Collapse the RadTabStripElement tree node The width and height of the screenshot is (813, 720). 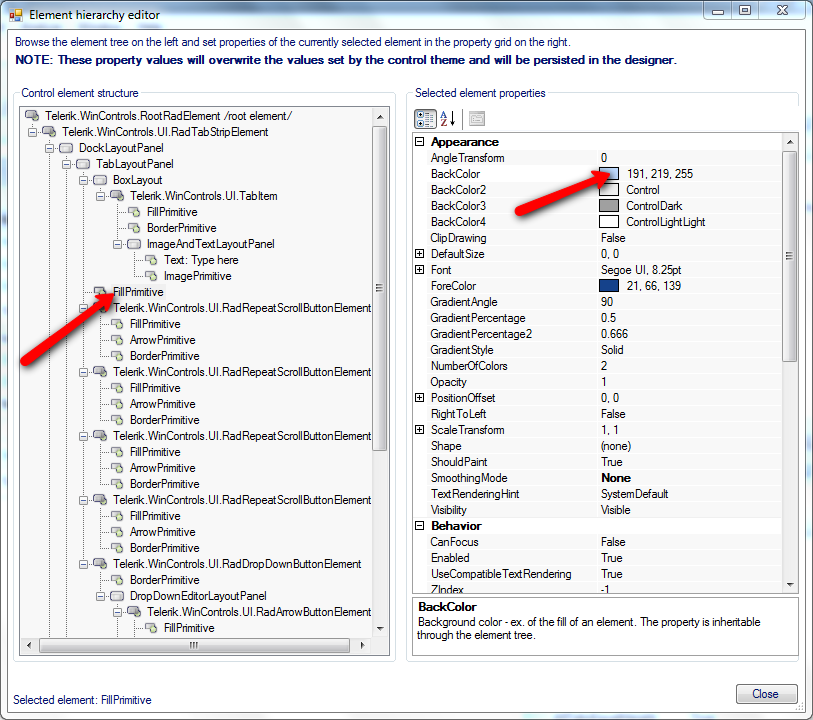coord(32,132)
